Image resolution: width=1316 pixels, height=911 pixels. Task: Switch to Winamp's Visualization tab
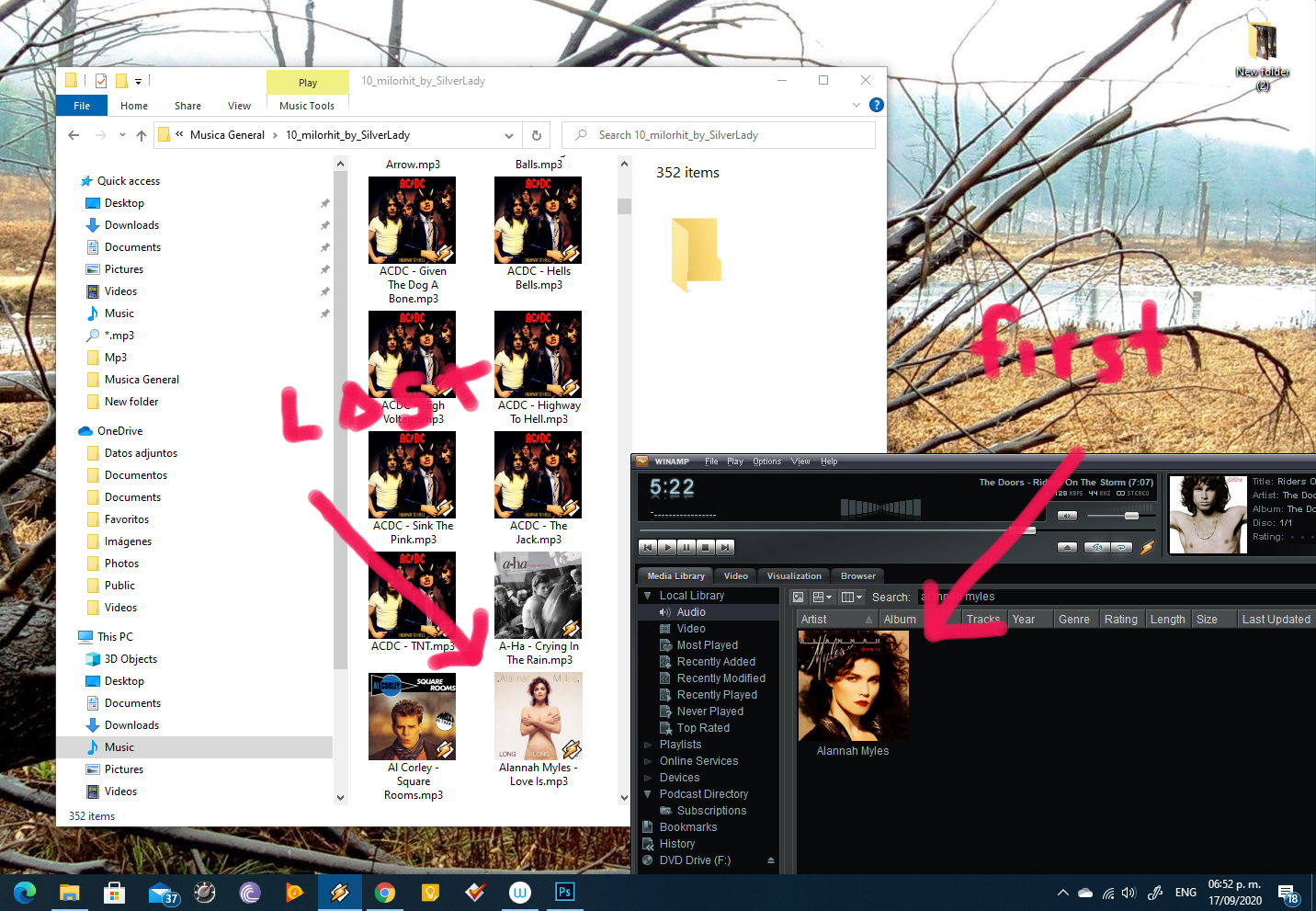point(792,575)
